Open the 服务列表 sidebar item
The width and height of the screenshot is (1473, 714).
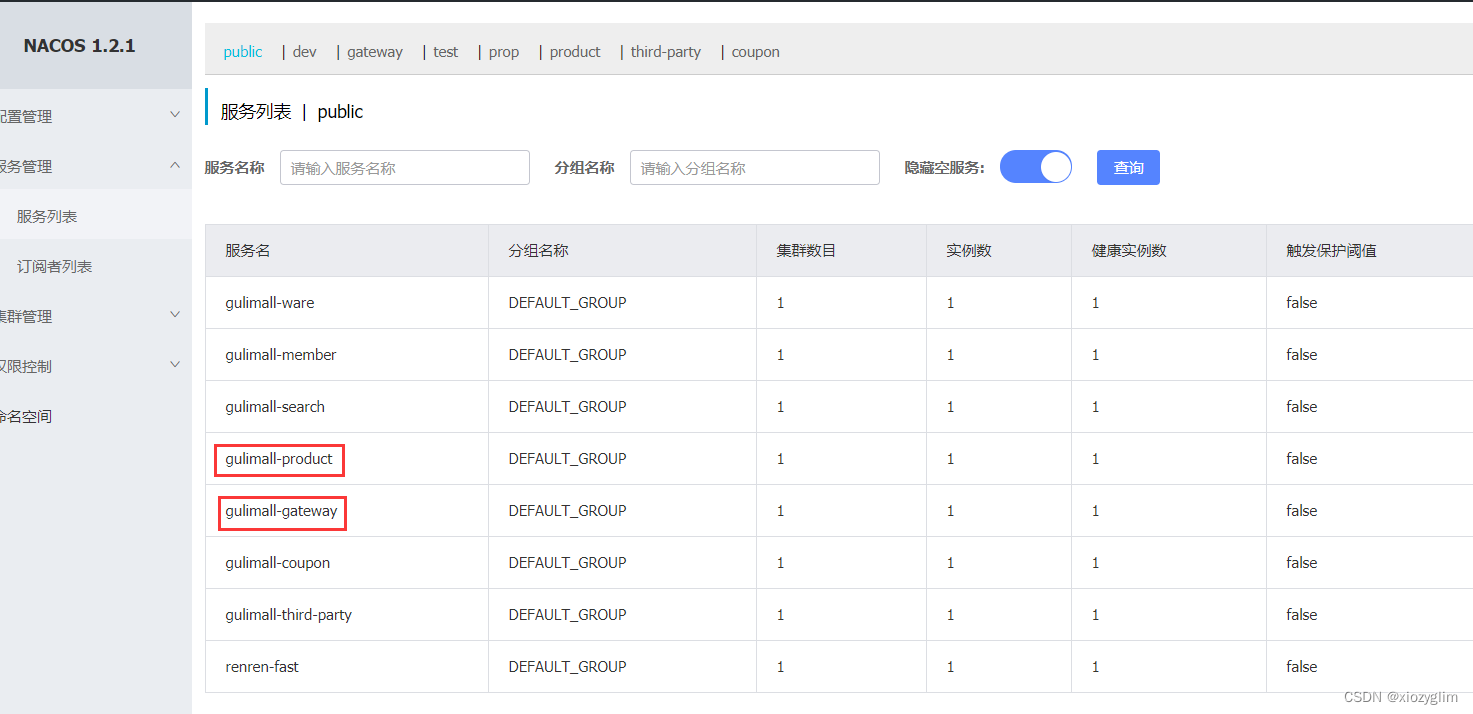(45, 215)
